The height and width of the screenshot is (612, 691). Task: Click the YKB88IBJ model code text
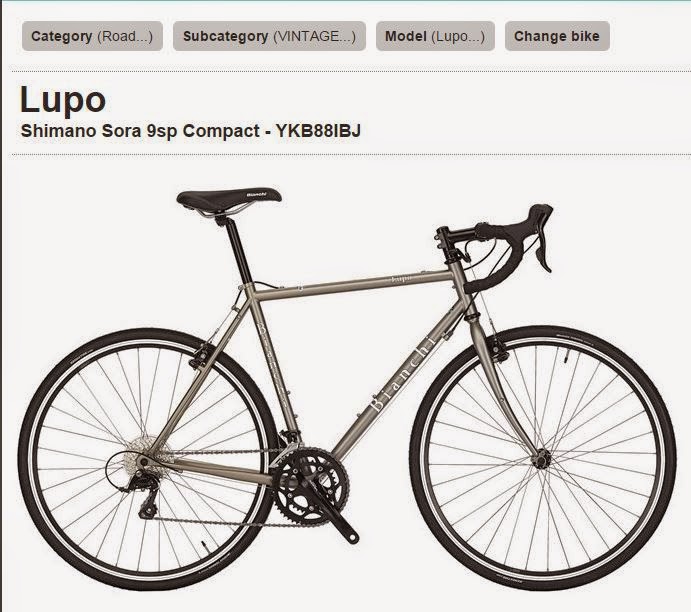pyautogui.click(x=318, y=131)
